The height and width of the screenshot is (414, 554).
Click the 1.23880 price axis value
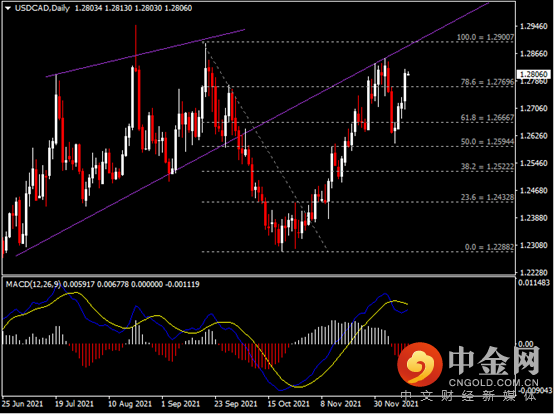(x=533, y=218)
